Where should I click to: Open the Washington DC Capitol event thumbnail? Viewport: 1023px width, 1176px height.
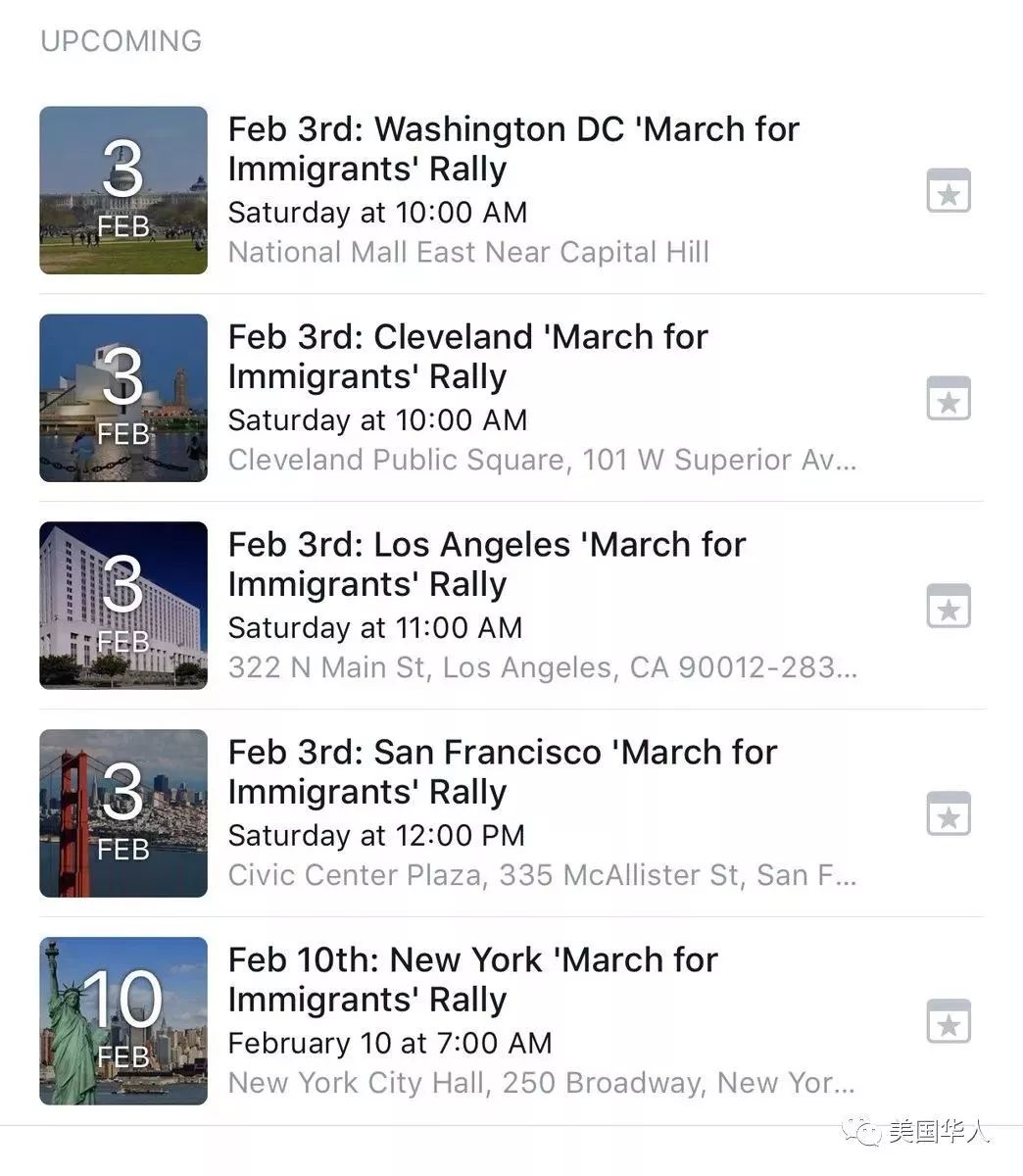tap(123, 190)
